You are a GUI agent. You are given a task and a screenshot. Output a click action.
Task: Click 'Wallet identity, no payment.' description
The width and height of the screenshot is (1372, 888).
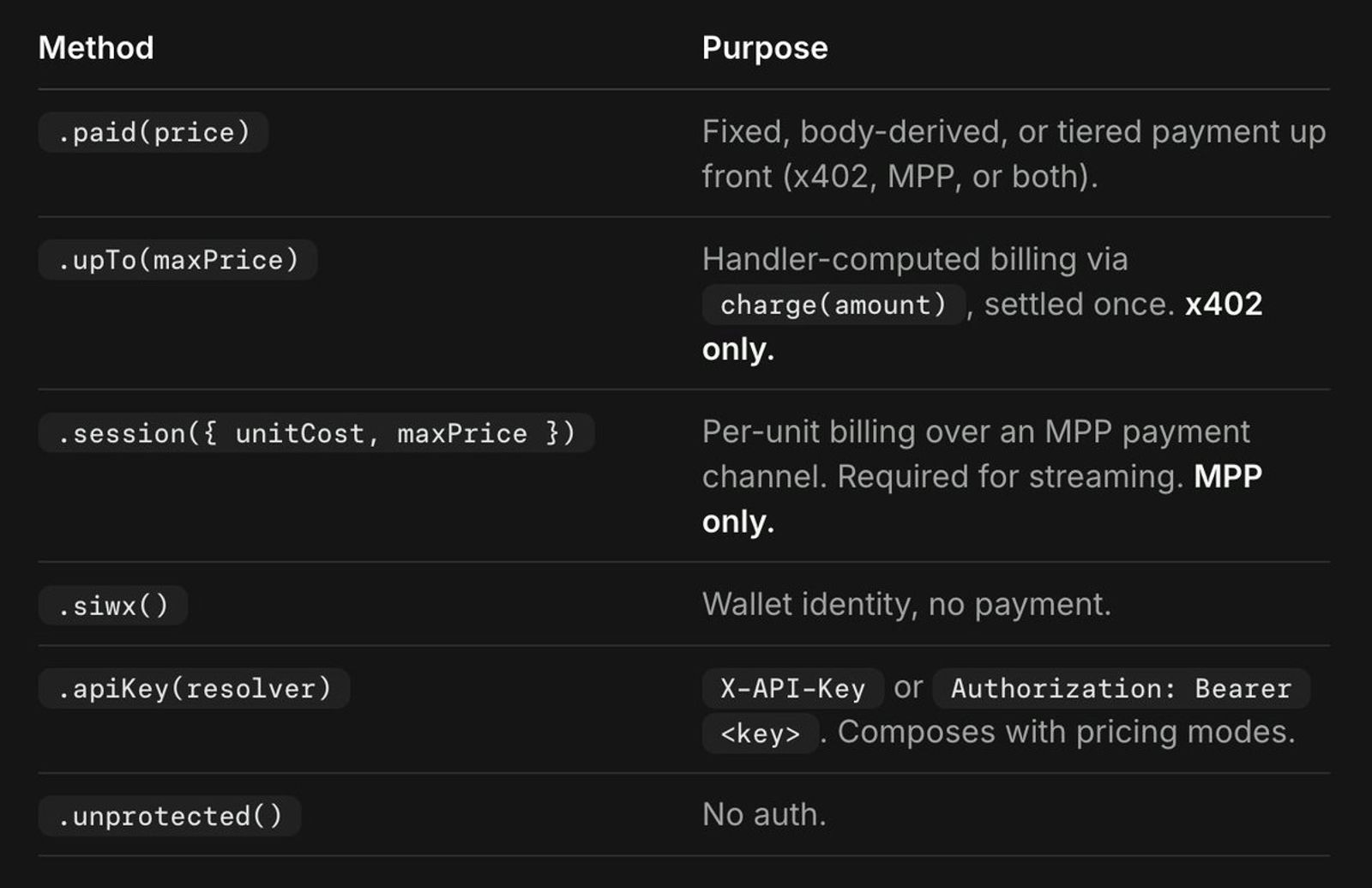(x=906, y=605)
